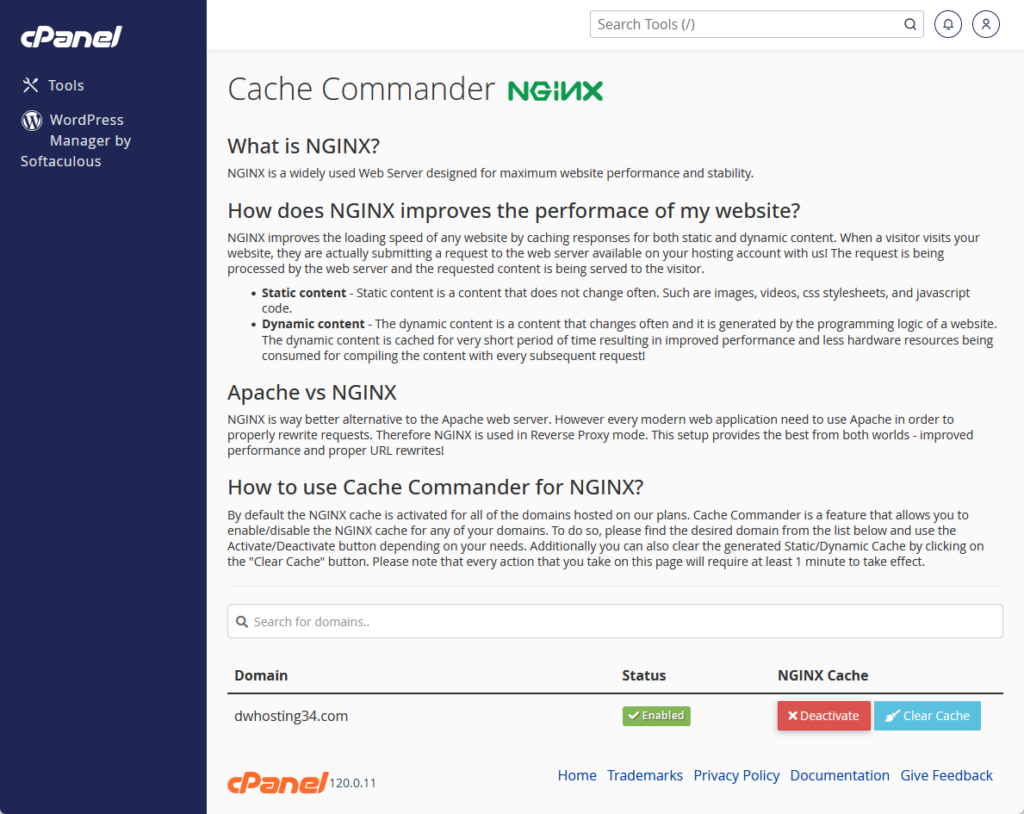The image size is (1024, 814).
Task: Click the Status column header
Action: pos(643,676)
